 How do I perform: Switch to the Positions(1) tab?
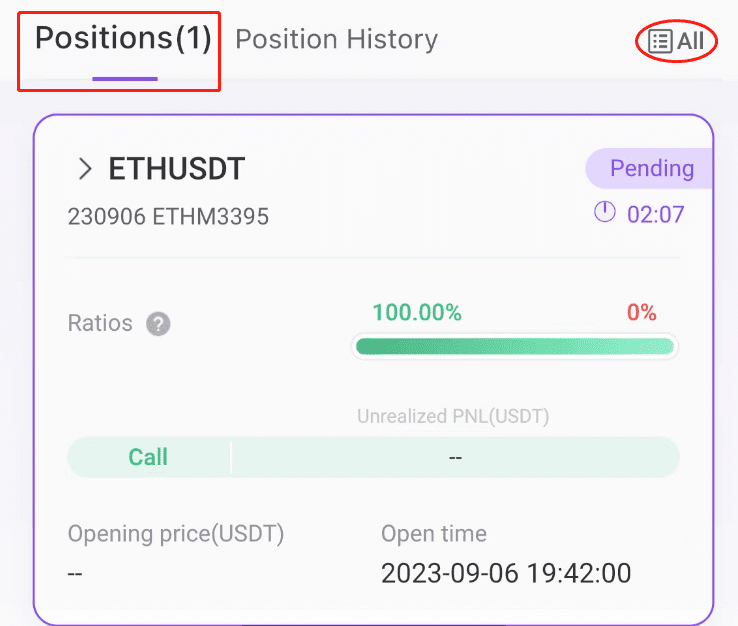tap(123, 38)
